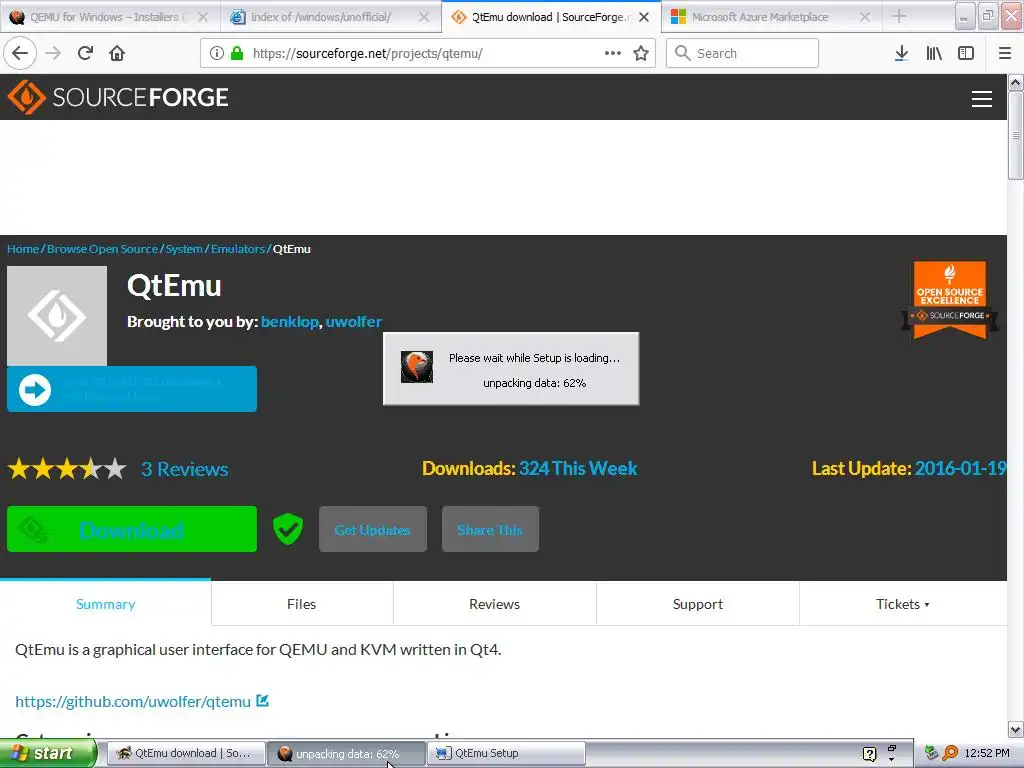Viewport: 1024px width, 768px height.
Task: Open the Reviews project tab
Action: click(494, 604)
